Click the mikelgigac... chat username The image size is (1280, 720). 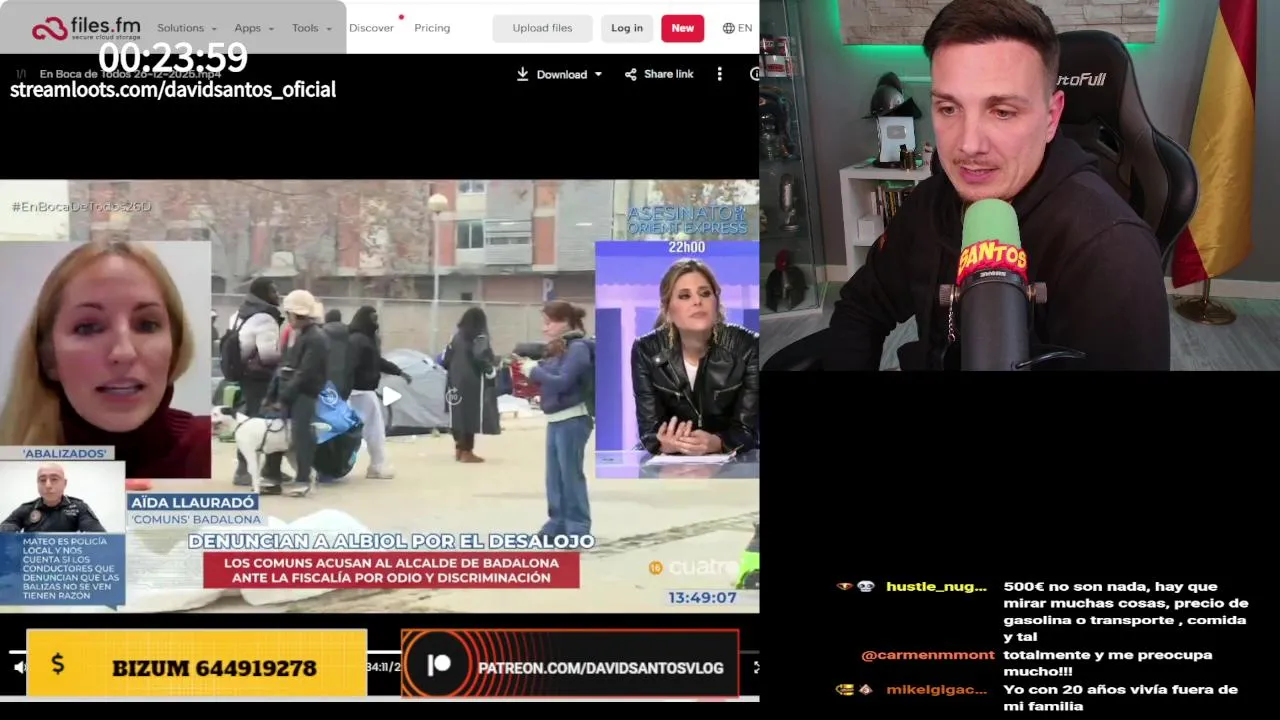(936, 690)
